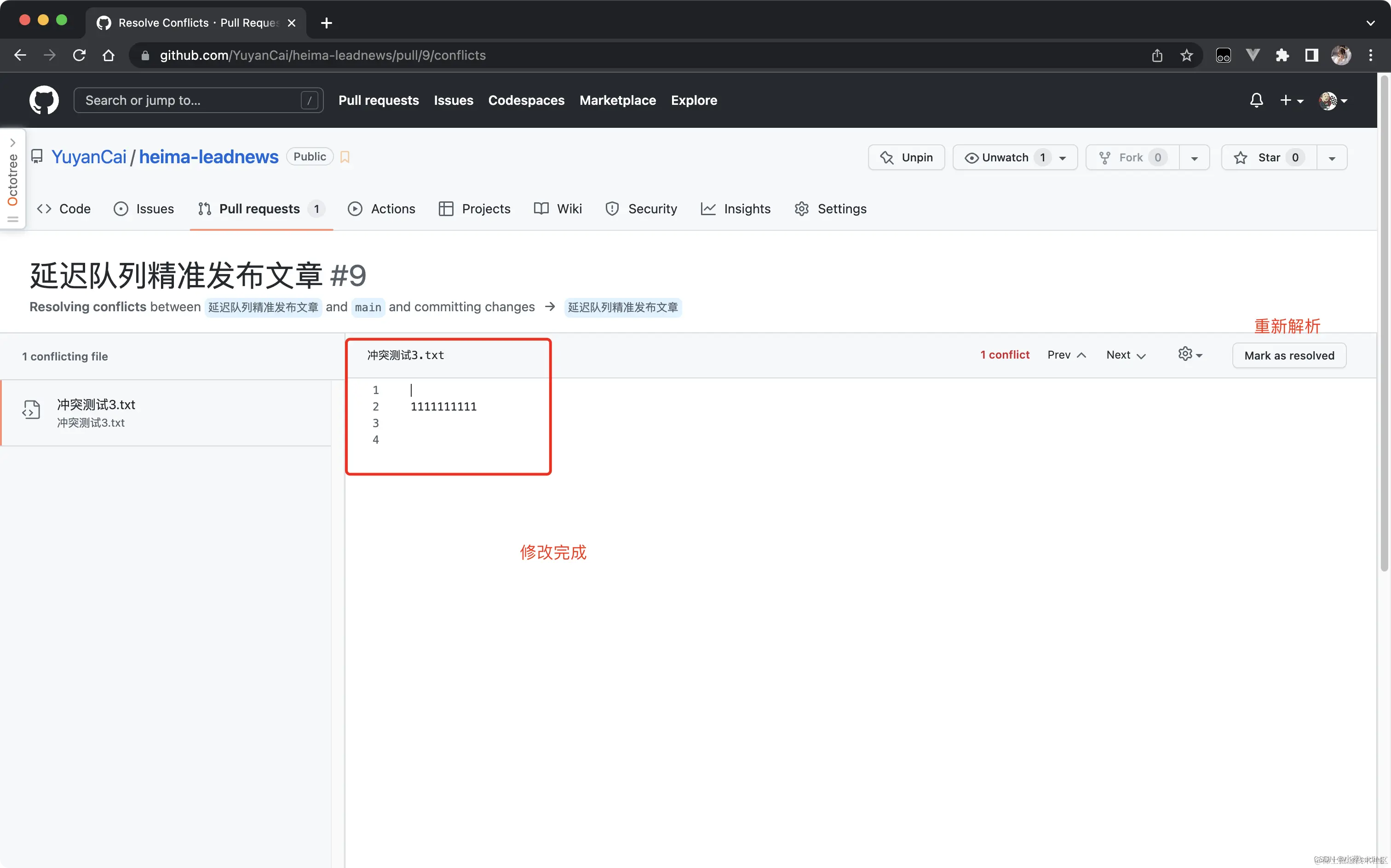Image resolution: width=1391 pixels, height=868 pixels.
Task: Open the create new plus dropdown
Action: pyautogui.click(x=1292, y=100)
